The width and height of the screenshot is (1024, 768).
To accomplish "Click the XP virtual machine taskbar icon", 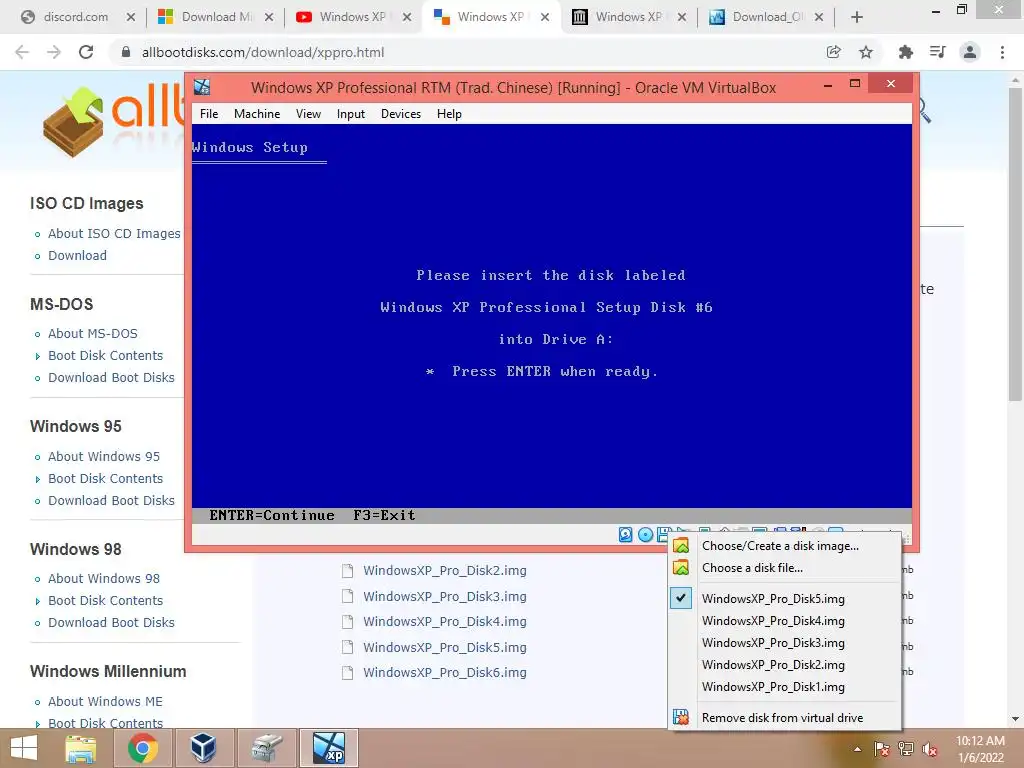I will tap(328, 748).
